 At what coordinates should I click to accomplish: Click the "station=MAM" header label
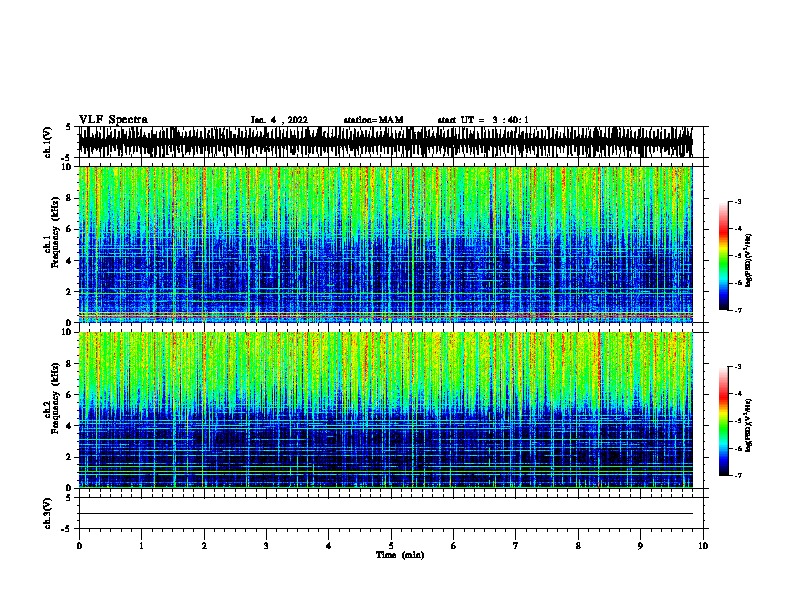(x=373, y=120)
